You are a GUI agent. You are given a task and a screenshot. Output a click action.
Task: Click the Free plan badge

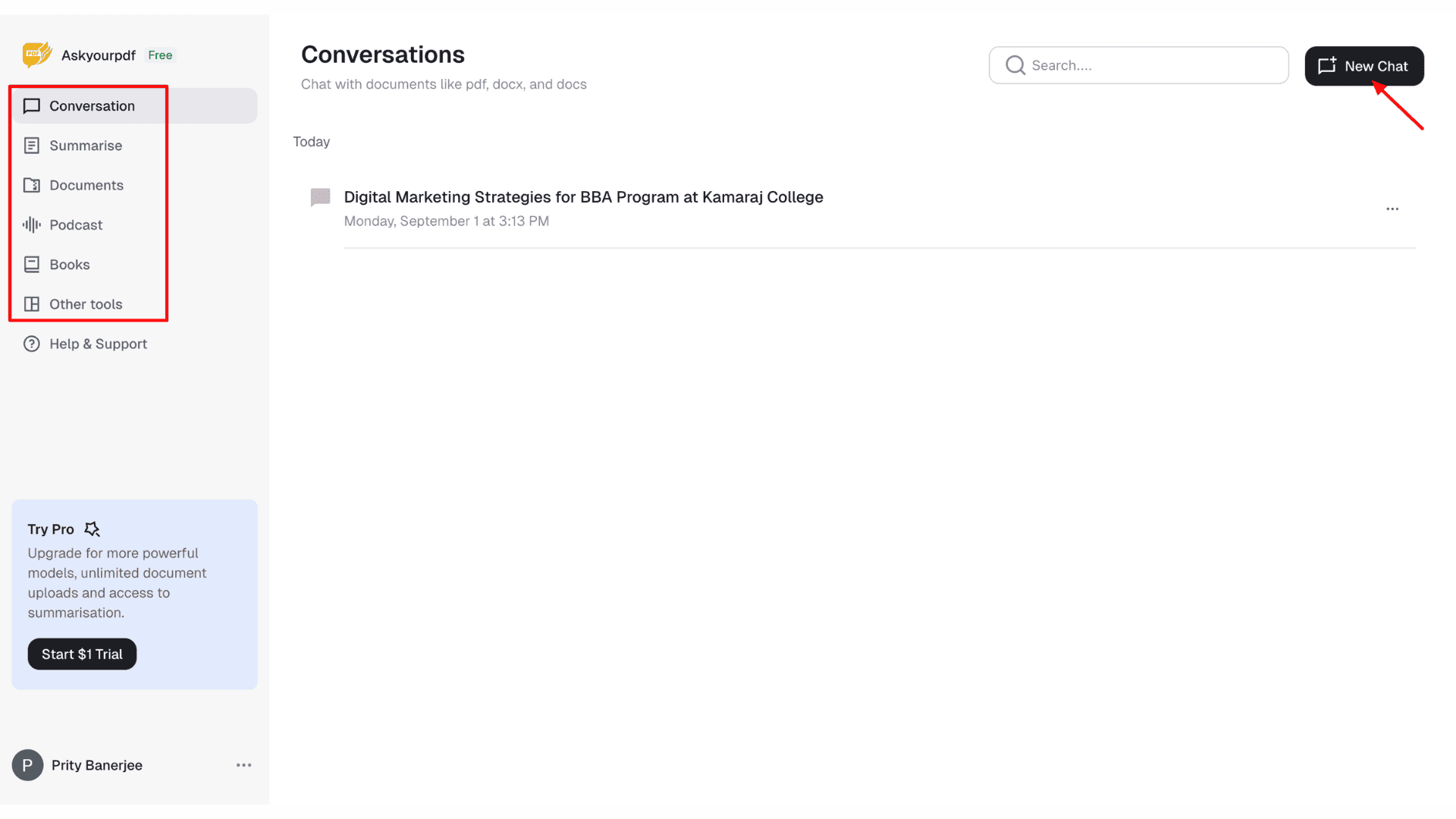coord(160,55)
